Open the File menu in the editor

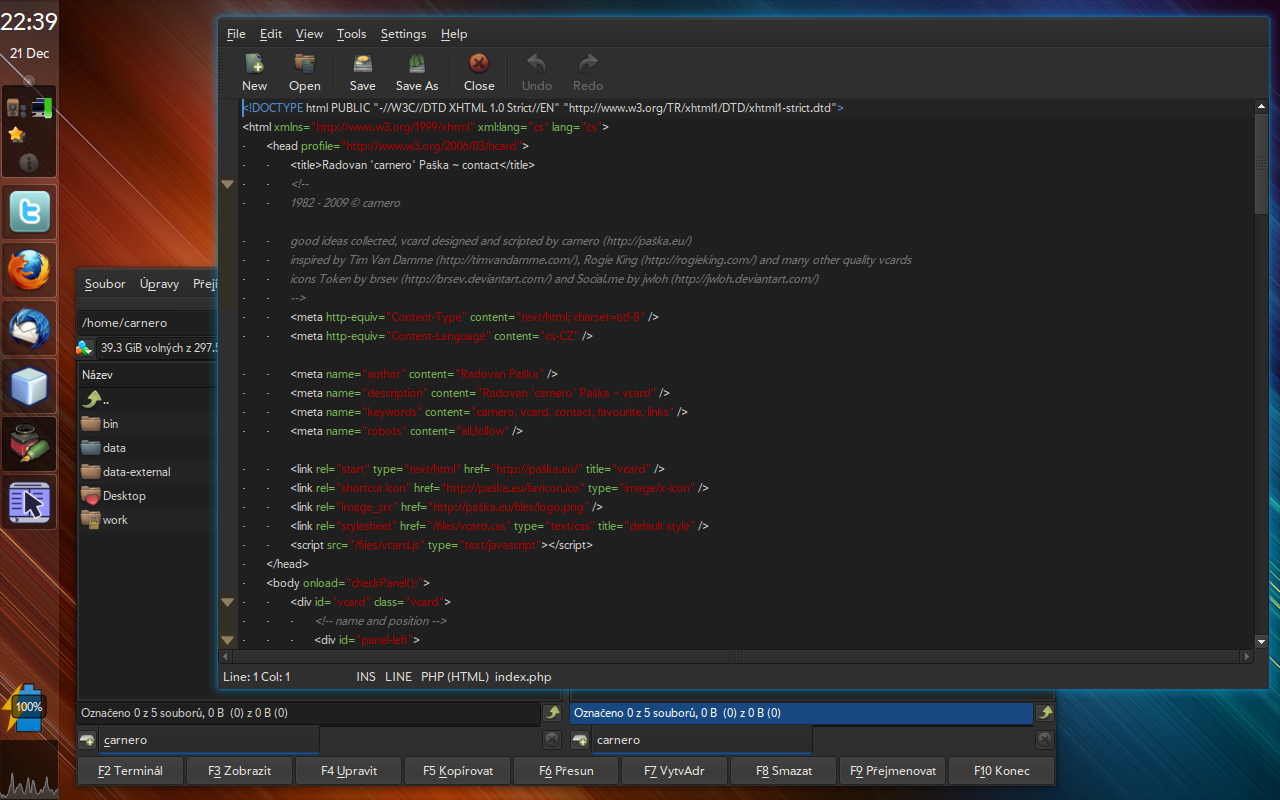click(x=236, y=34)
